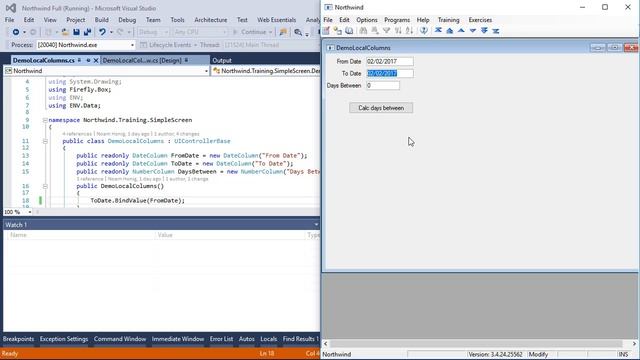640x360 pixels.
Task: Click the Navigate Backward toolbar icon
Action: [16, 32]
